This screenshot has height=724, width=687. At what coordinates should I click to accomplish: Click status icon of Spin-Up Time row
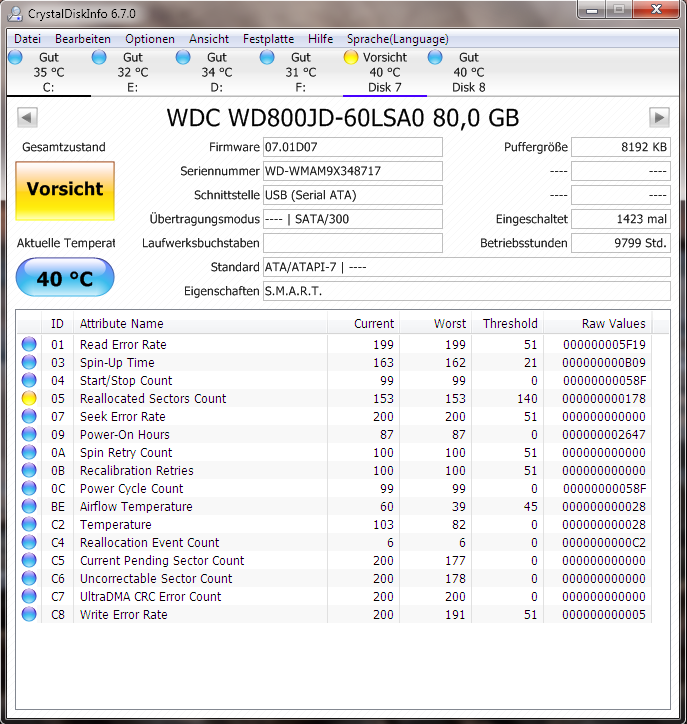click(x=29, y=362)
